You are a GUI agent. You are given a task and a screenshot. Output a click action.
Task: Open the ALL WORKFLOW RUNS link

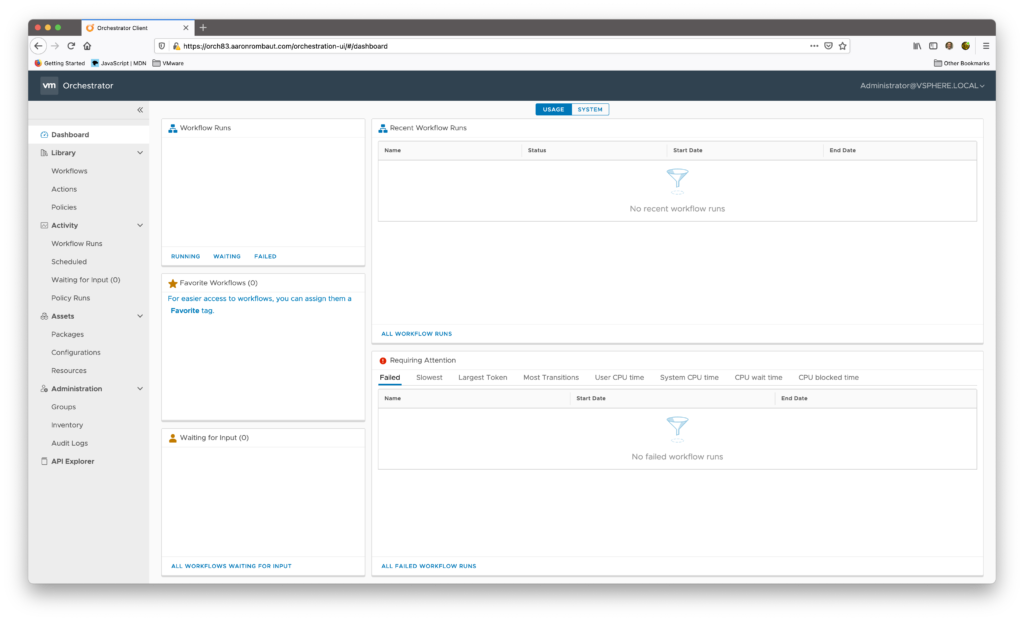[416, 333]
